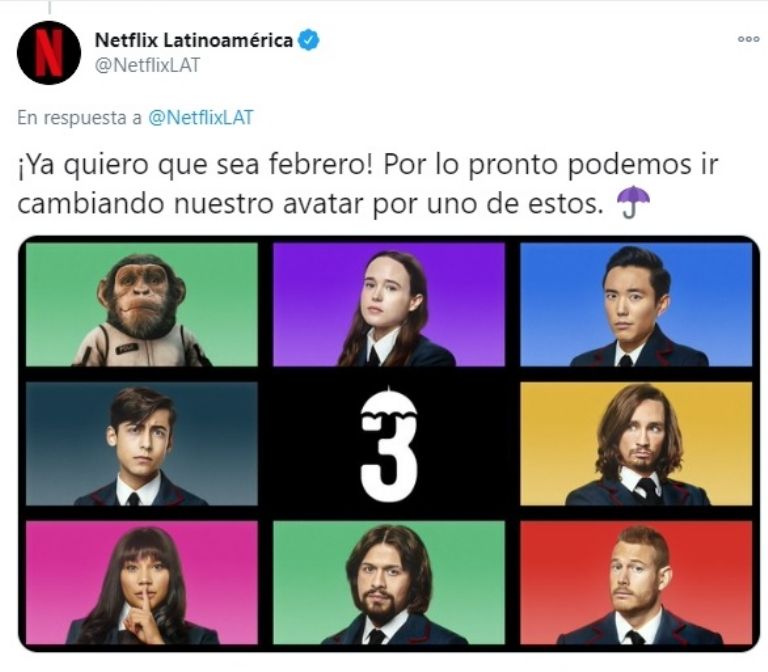This screenshot has height=672, width=768.
Task: Click the white umbrella number 3 logo
Action: [x=389, y=443]
